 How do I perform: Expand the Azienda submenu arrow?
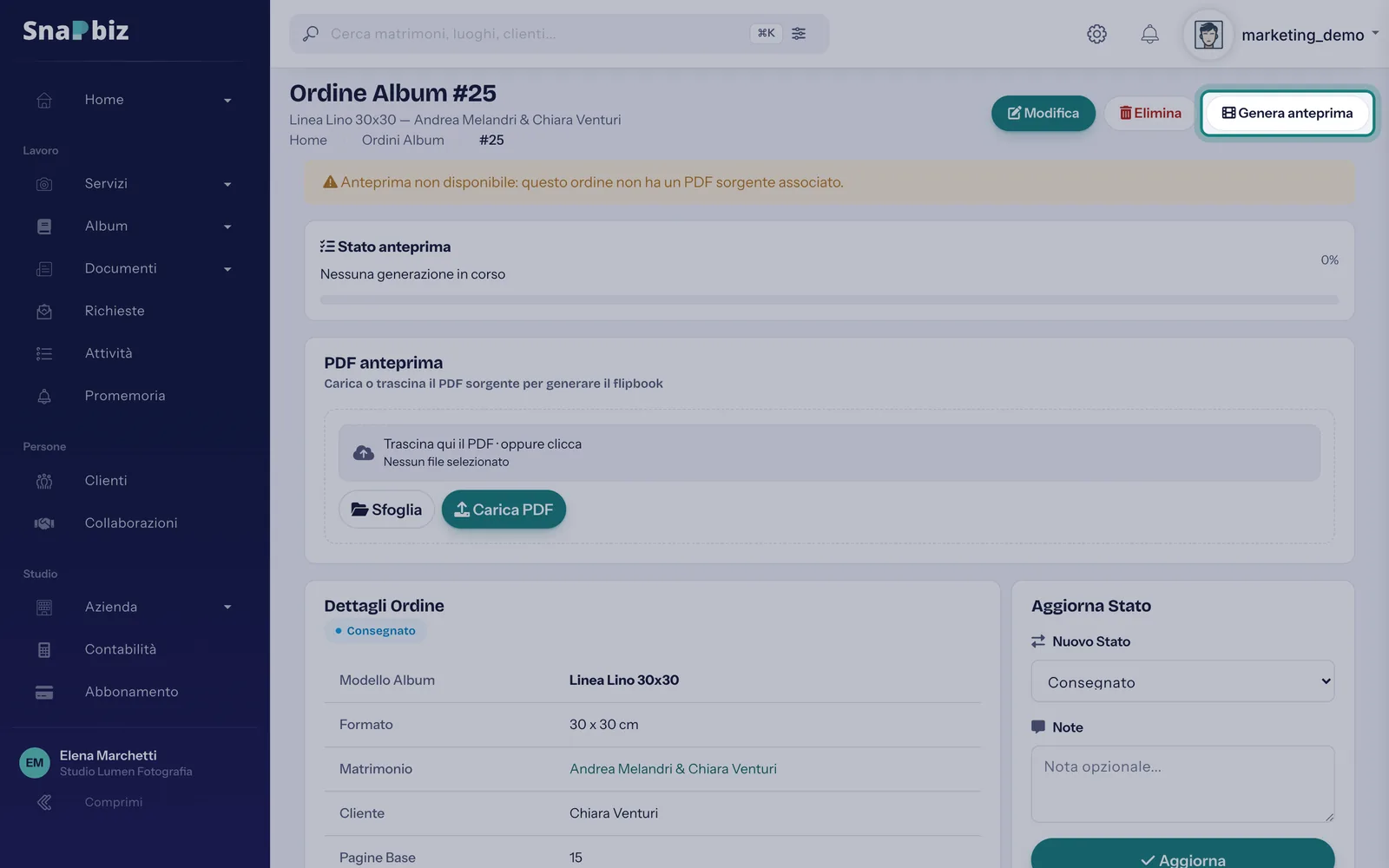click(227, 608)
